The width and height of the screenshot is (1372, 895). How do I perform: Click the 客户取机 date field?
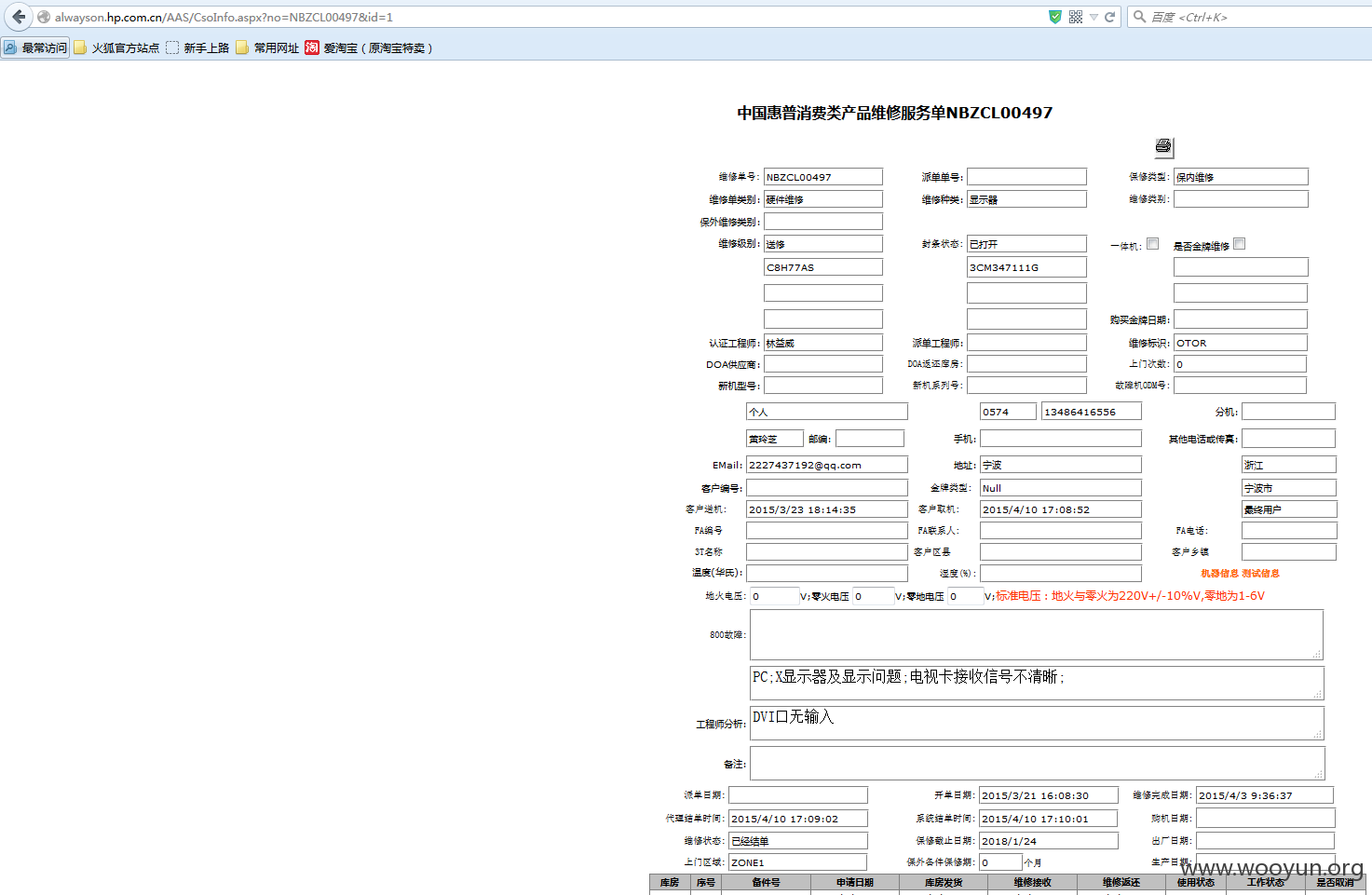[1061, 509]
